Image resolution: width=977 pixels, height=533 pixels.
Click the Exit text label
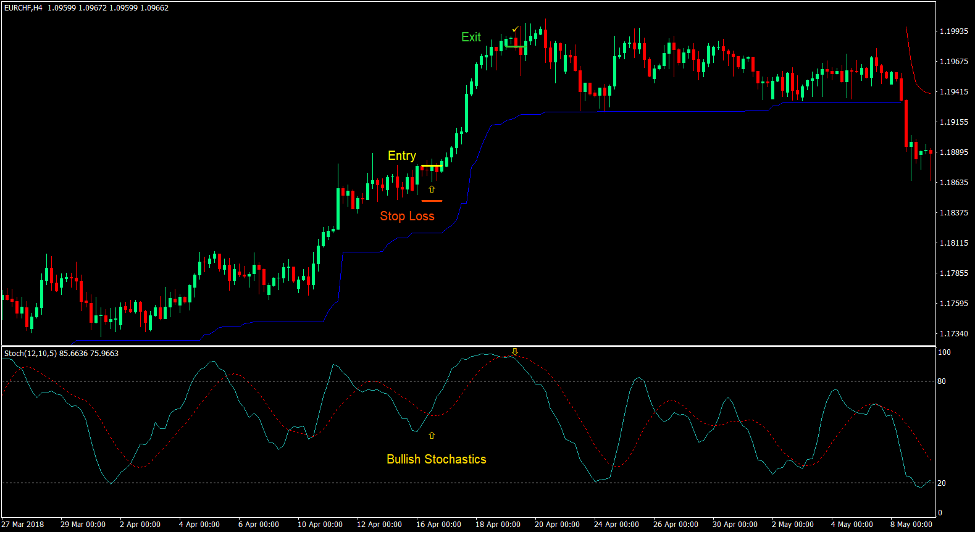(471, 37)
